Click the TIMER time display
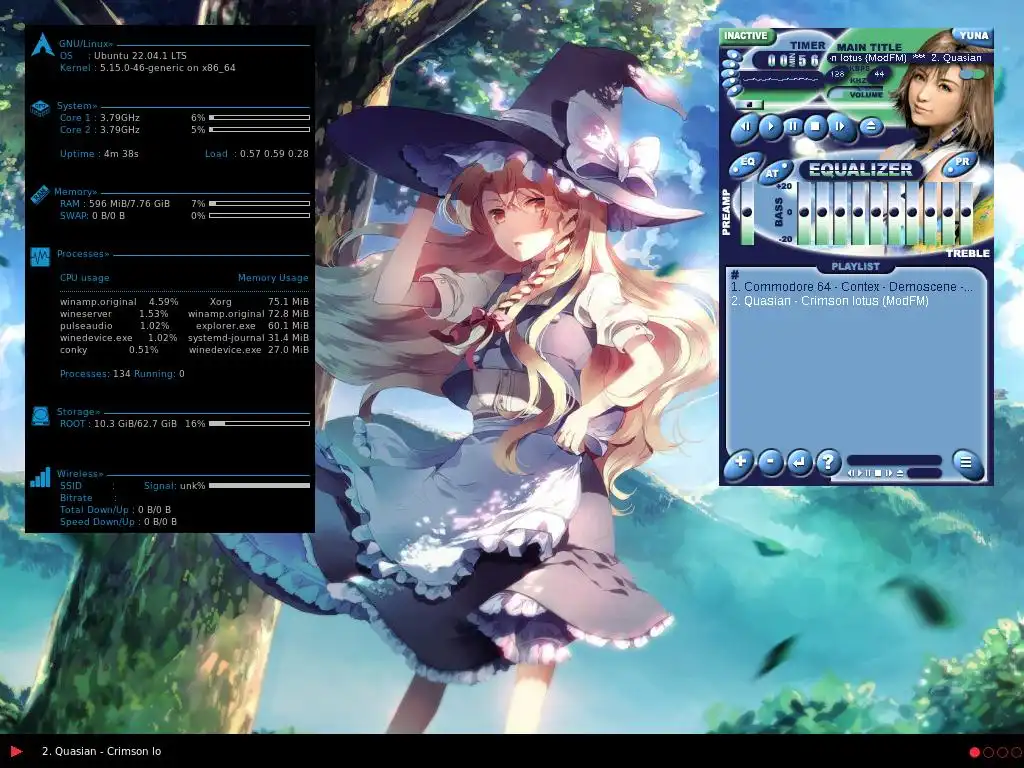 786,60
